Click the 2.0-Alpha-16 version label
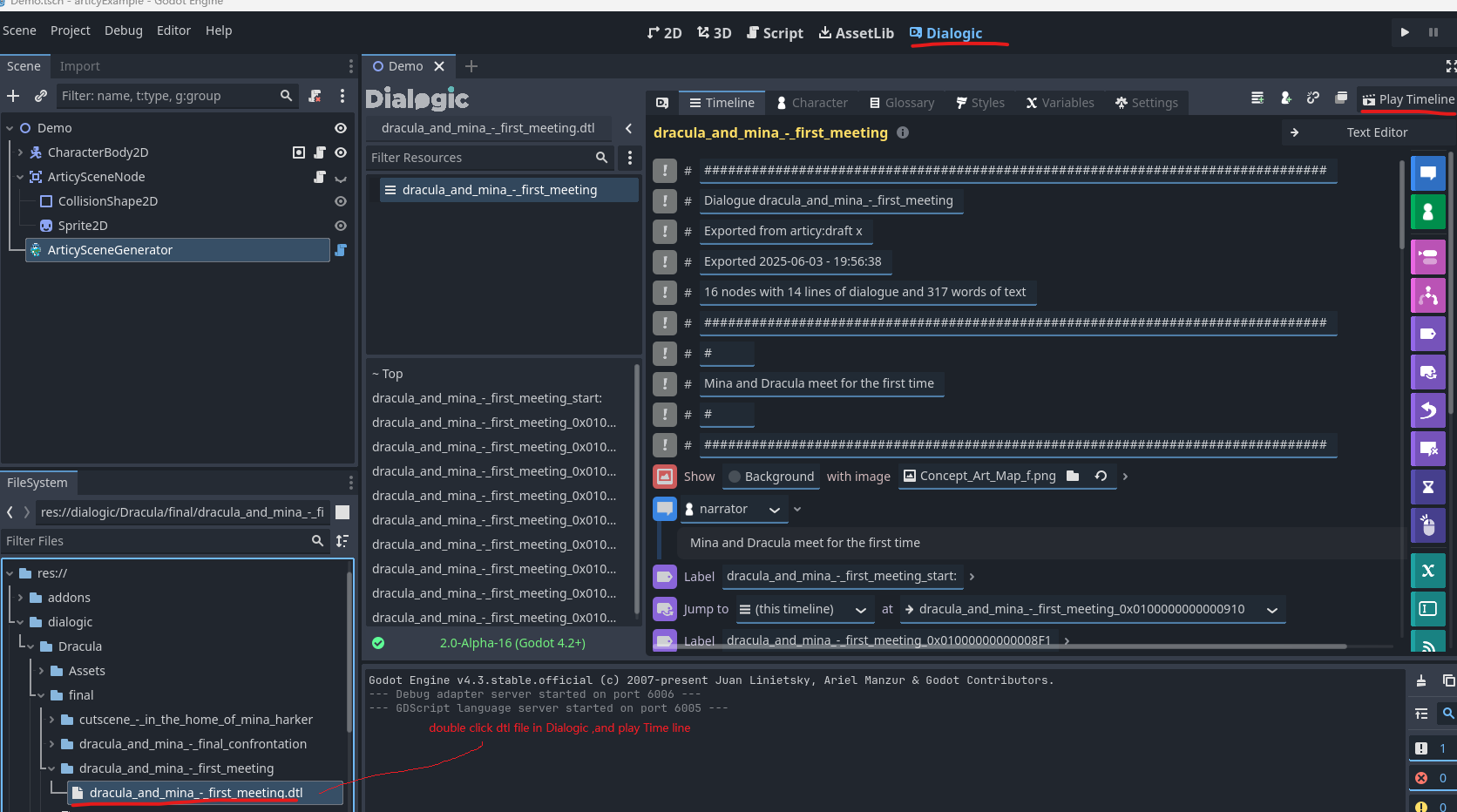1457x812 pixels. pyautogui.click(x=512, y=643)
